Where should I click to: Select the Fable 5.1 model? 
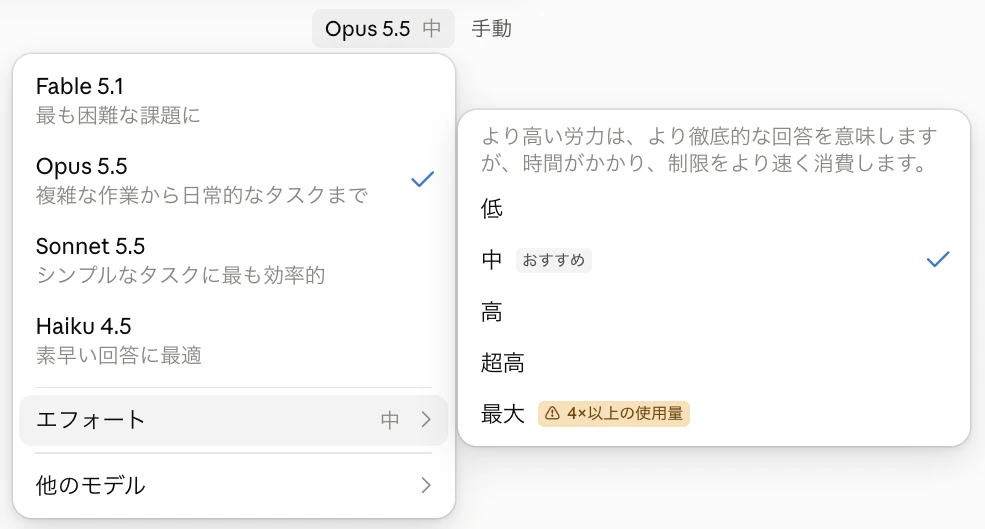tap(234, 100)
